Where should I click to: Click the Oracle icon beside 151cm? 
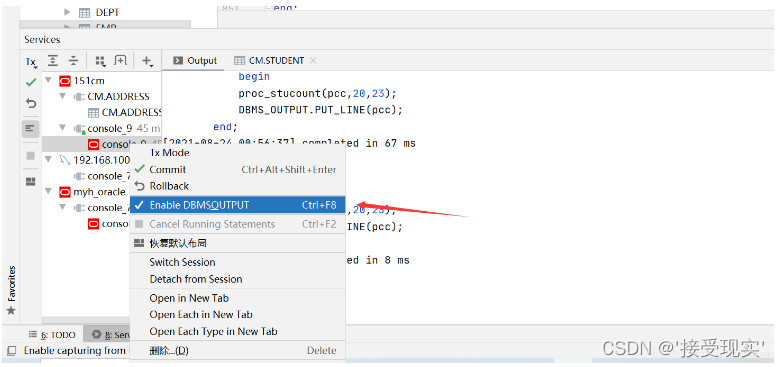click(65, 80)
